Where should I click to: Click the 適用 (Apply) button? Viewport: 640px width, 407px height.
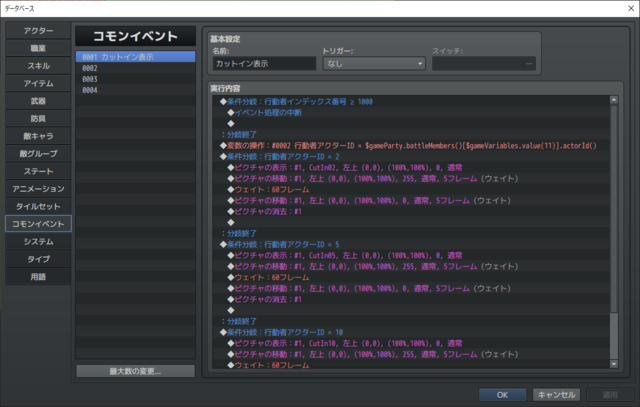pyautogui.click(x=610, y=395)
